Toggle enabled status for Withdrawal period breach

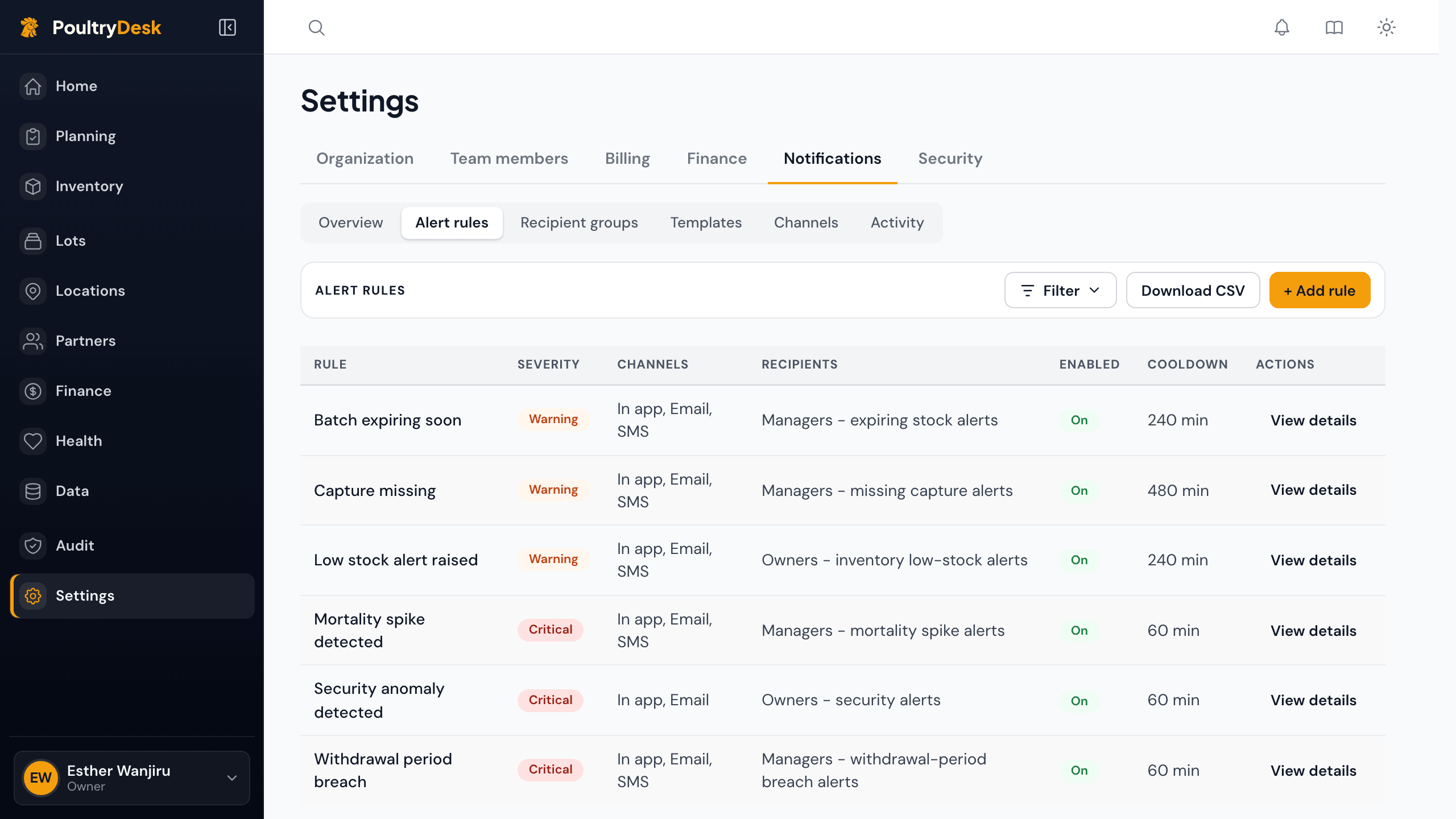coord(1079,771)
